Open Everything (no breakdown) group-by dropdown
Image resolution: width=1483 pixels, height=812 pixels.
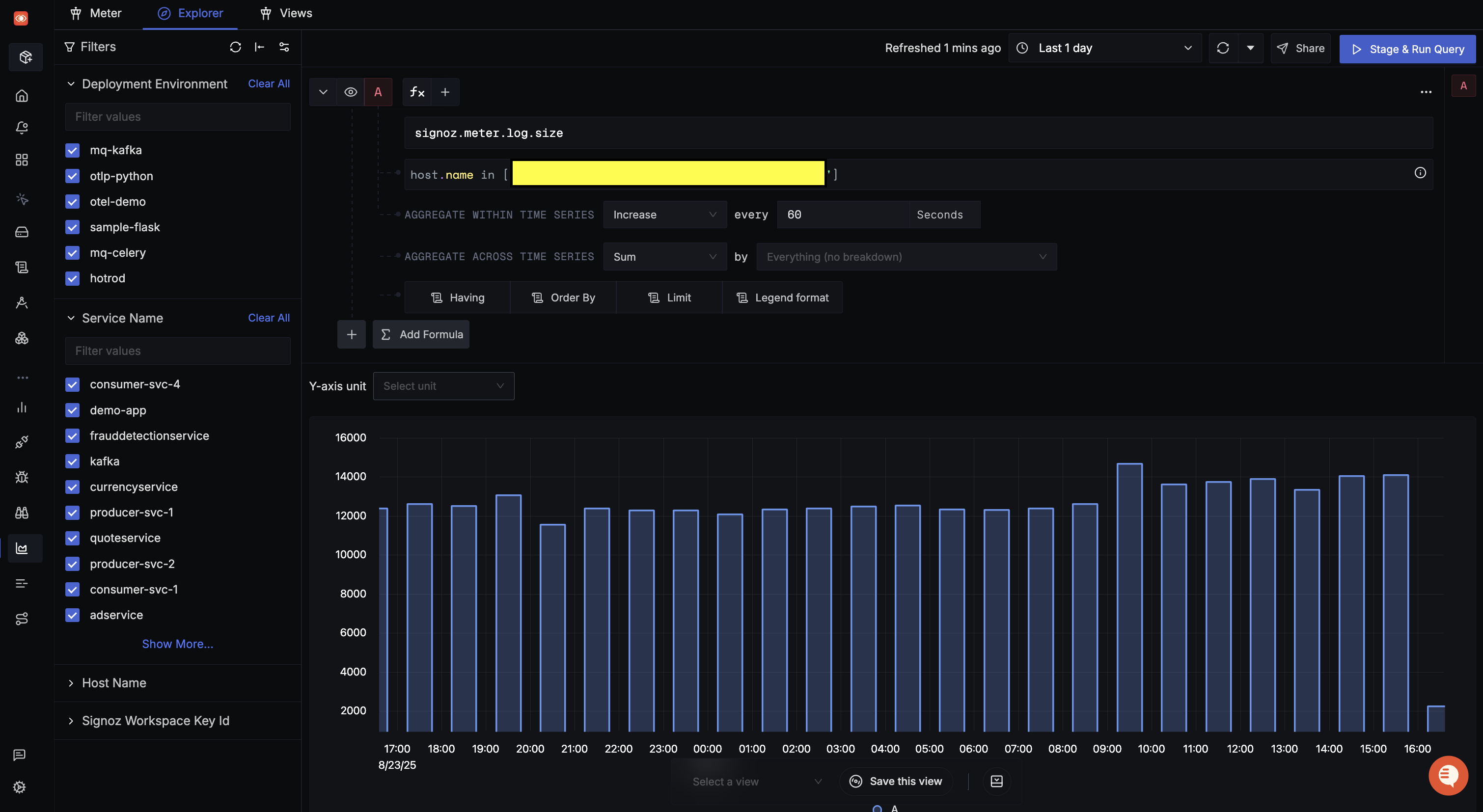(x=906, y=257)
